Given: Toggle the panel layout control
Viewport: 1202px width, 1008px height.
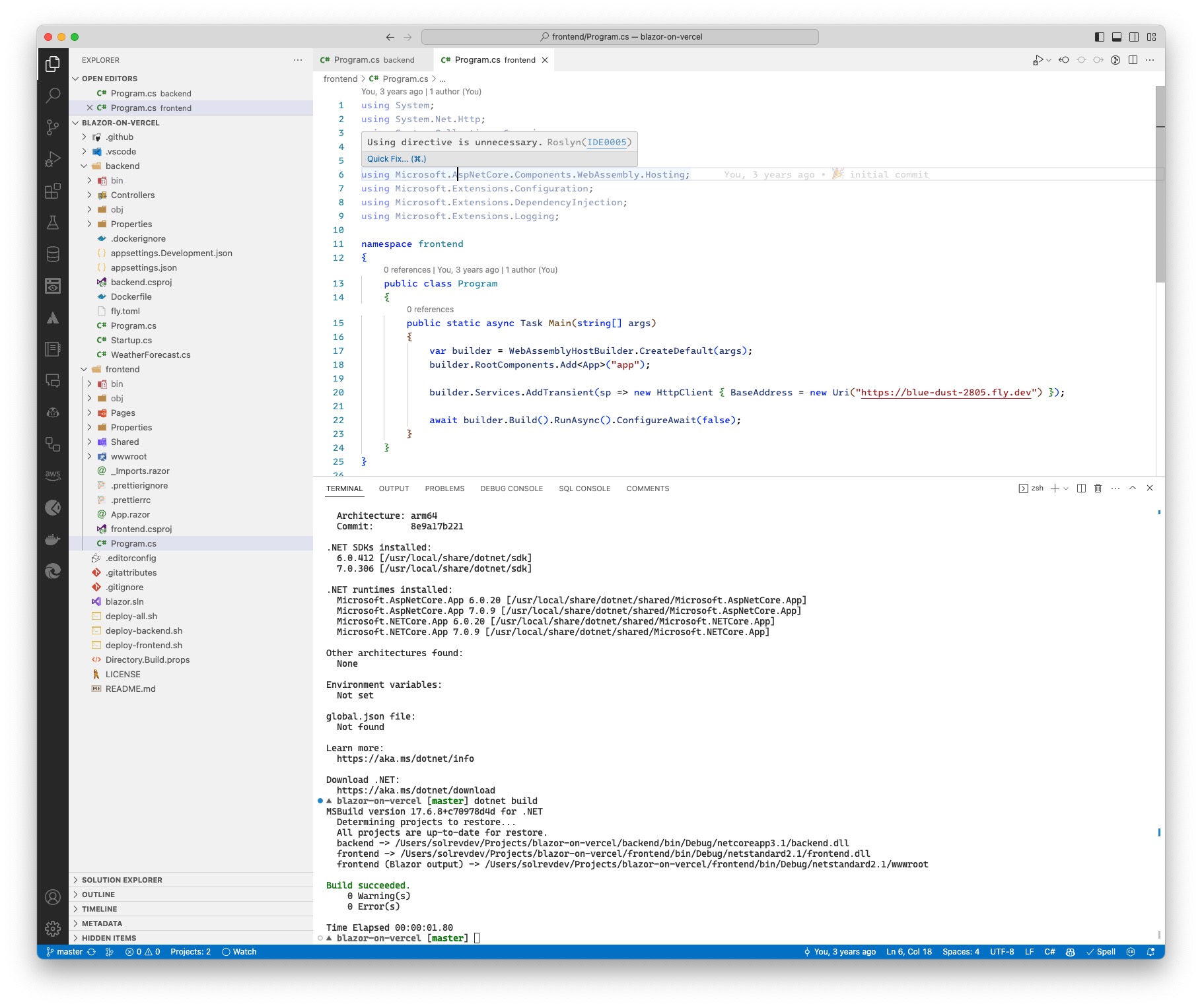Looking at the screenshot, I should pos(1116,37).
